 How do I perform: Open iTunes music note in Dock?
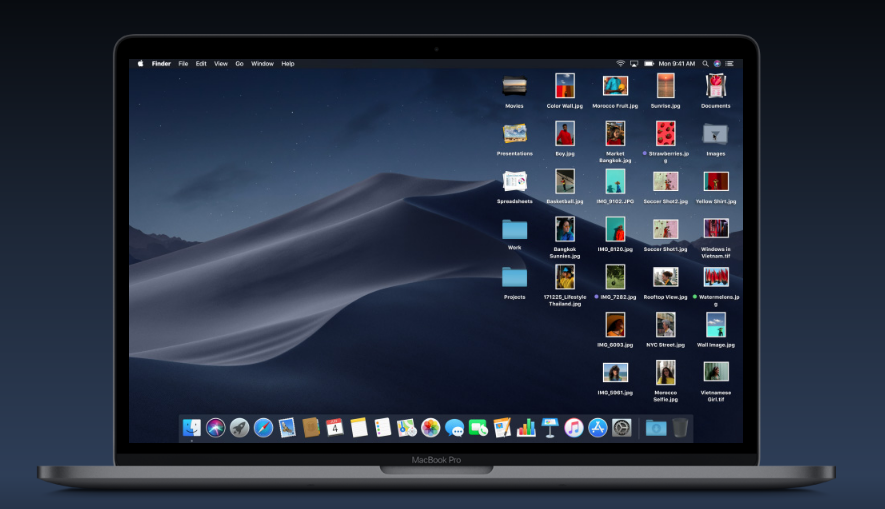click(573, 428)
